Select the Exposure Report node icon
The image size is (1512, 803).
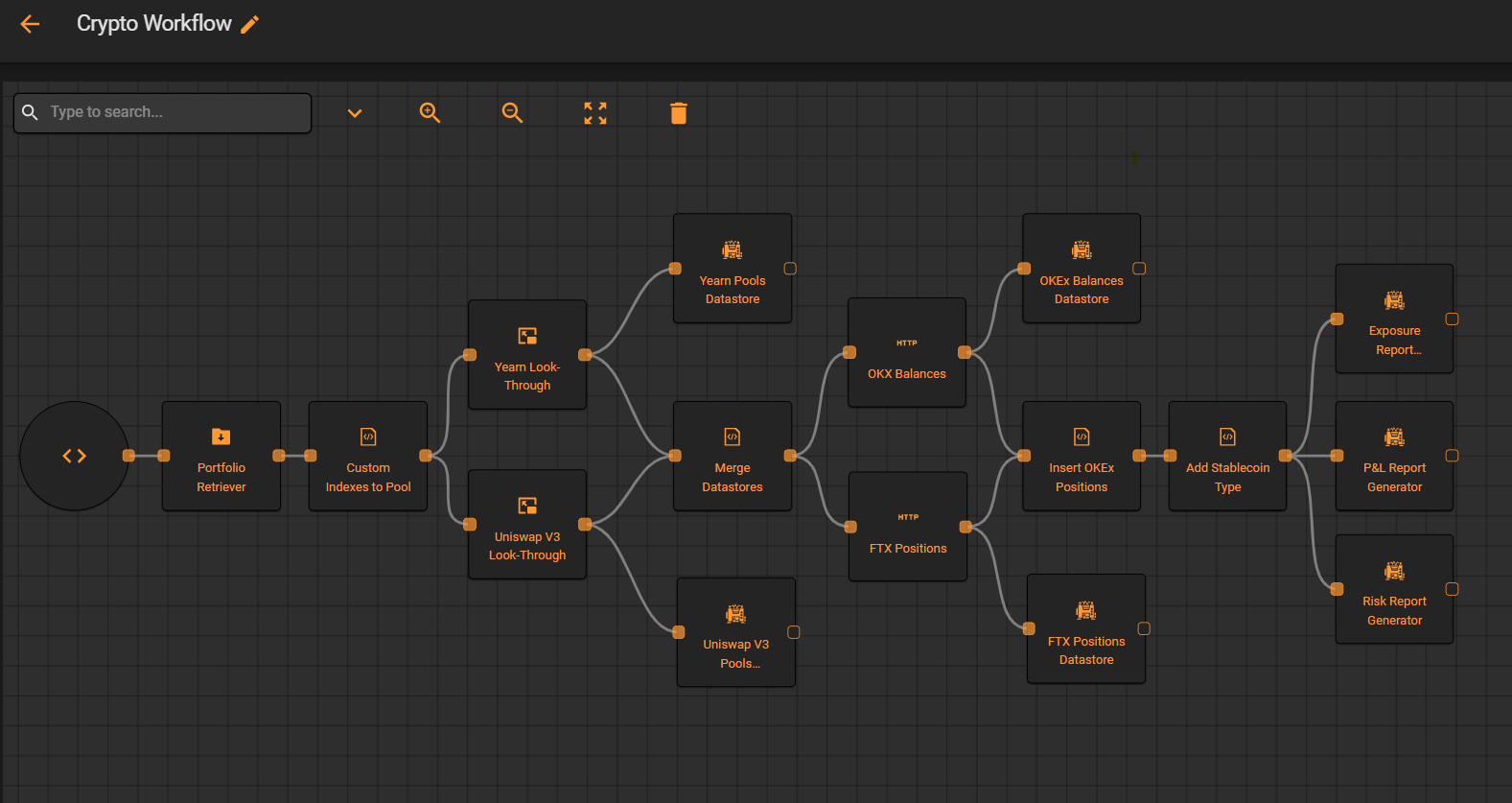[1395, 300]
